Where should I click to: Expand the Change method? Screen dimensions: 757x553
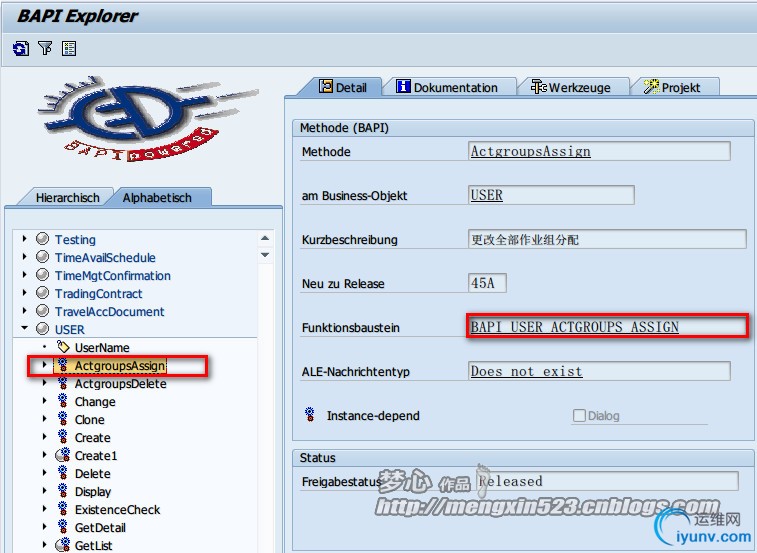tap(44, 400)
